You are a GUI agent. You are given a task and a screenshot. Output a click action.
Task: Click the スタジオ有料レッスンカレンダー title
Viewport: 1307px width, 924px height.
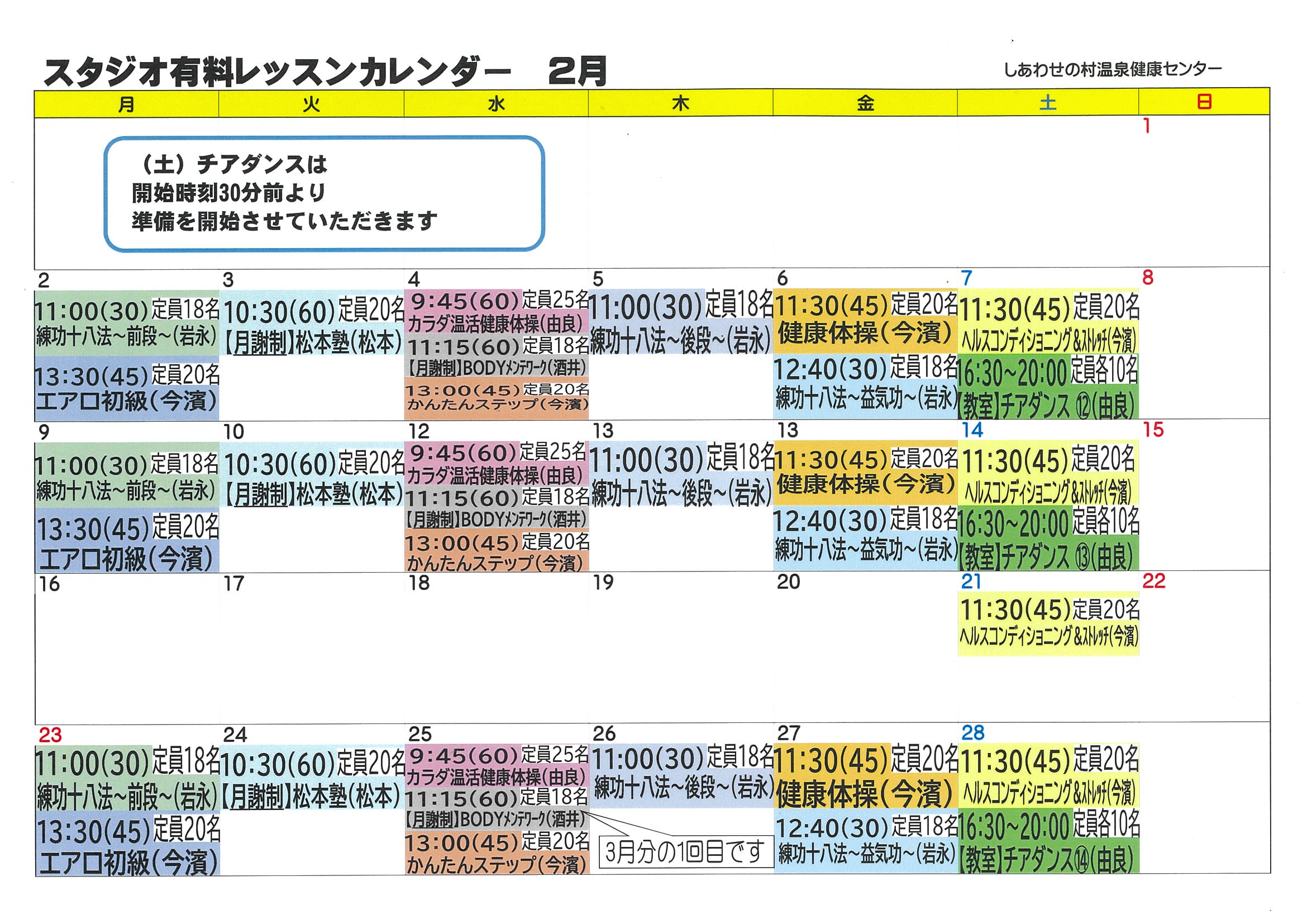point(277,73)
